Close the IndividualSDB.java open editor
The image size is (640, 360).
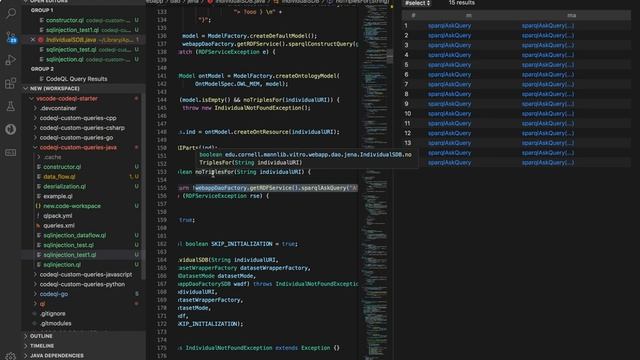click(33, 40)
